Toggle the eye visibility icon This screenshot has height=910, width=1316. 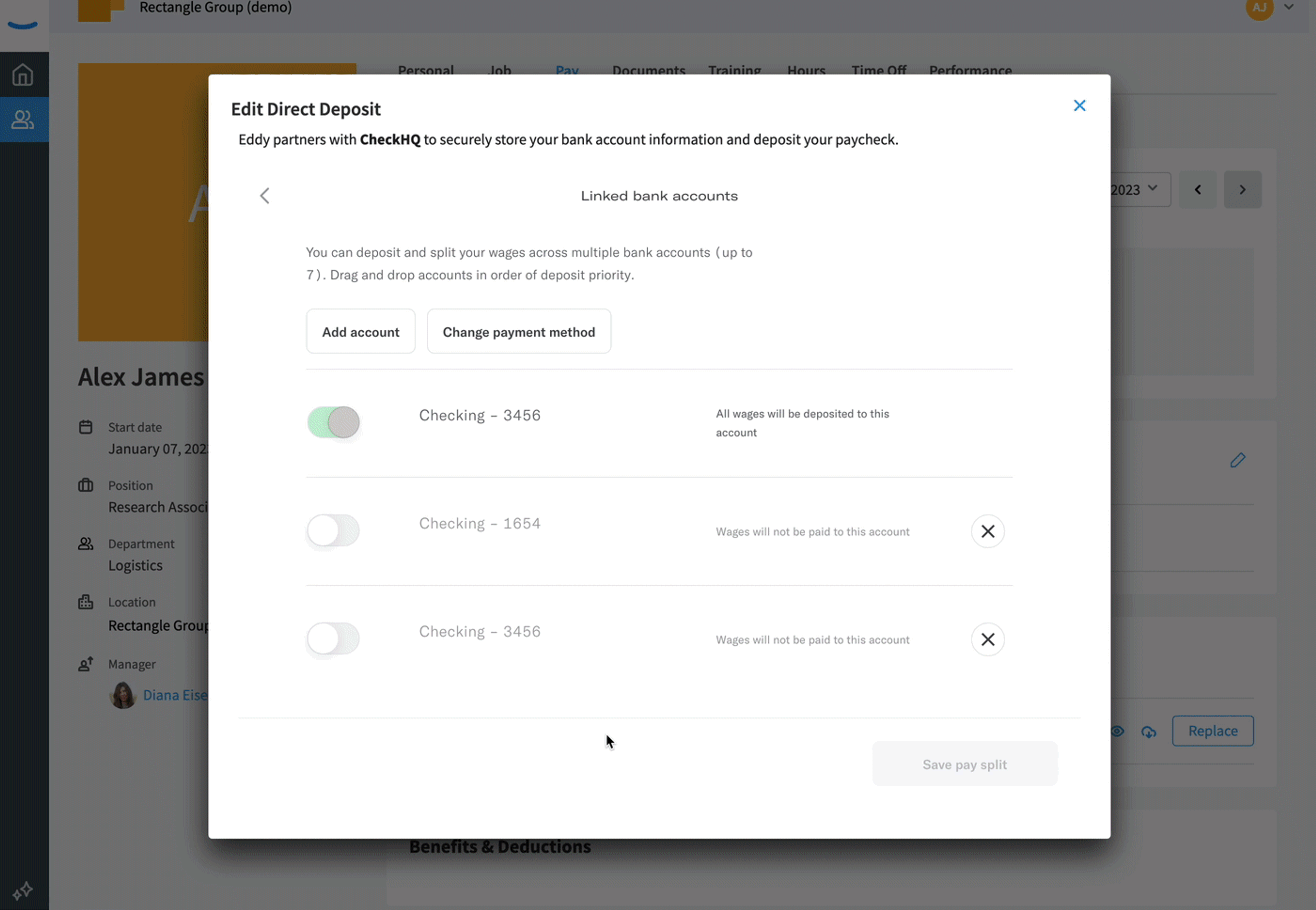pyautogui.click(x=1117, y=731)
